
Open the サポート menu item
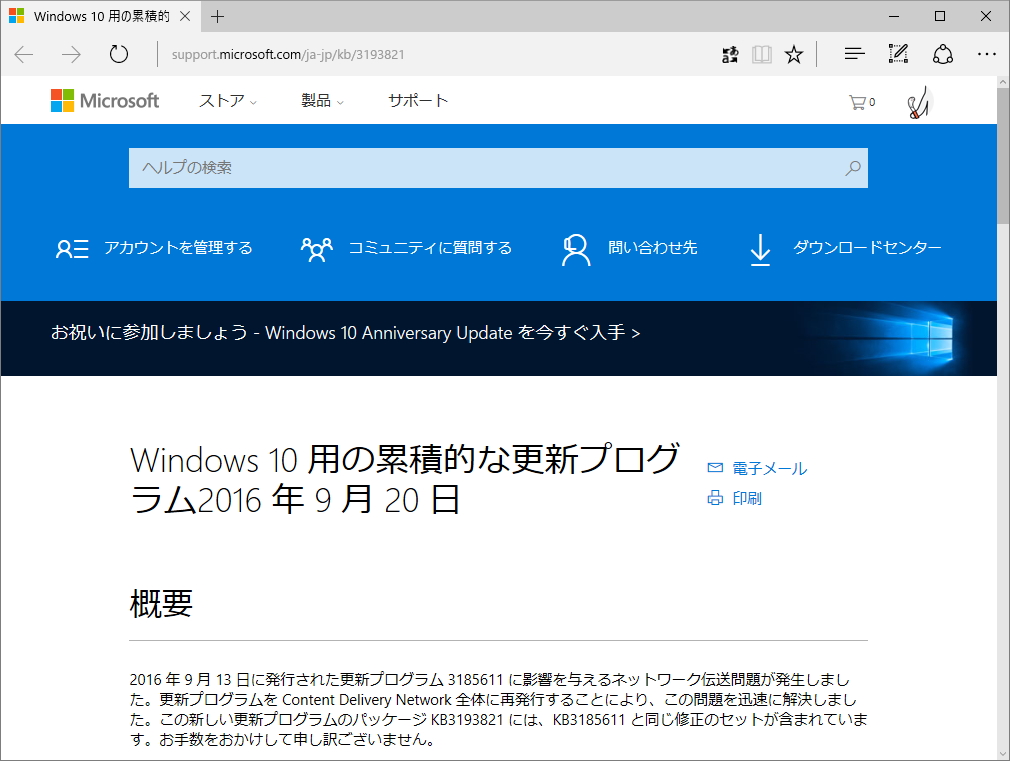coord(417,101)
